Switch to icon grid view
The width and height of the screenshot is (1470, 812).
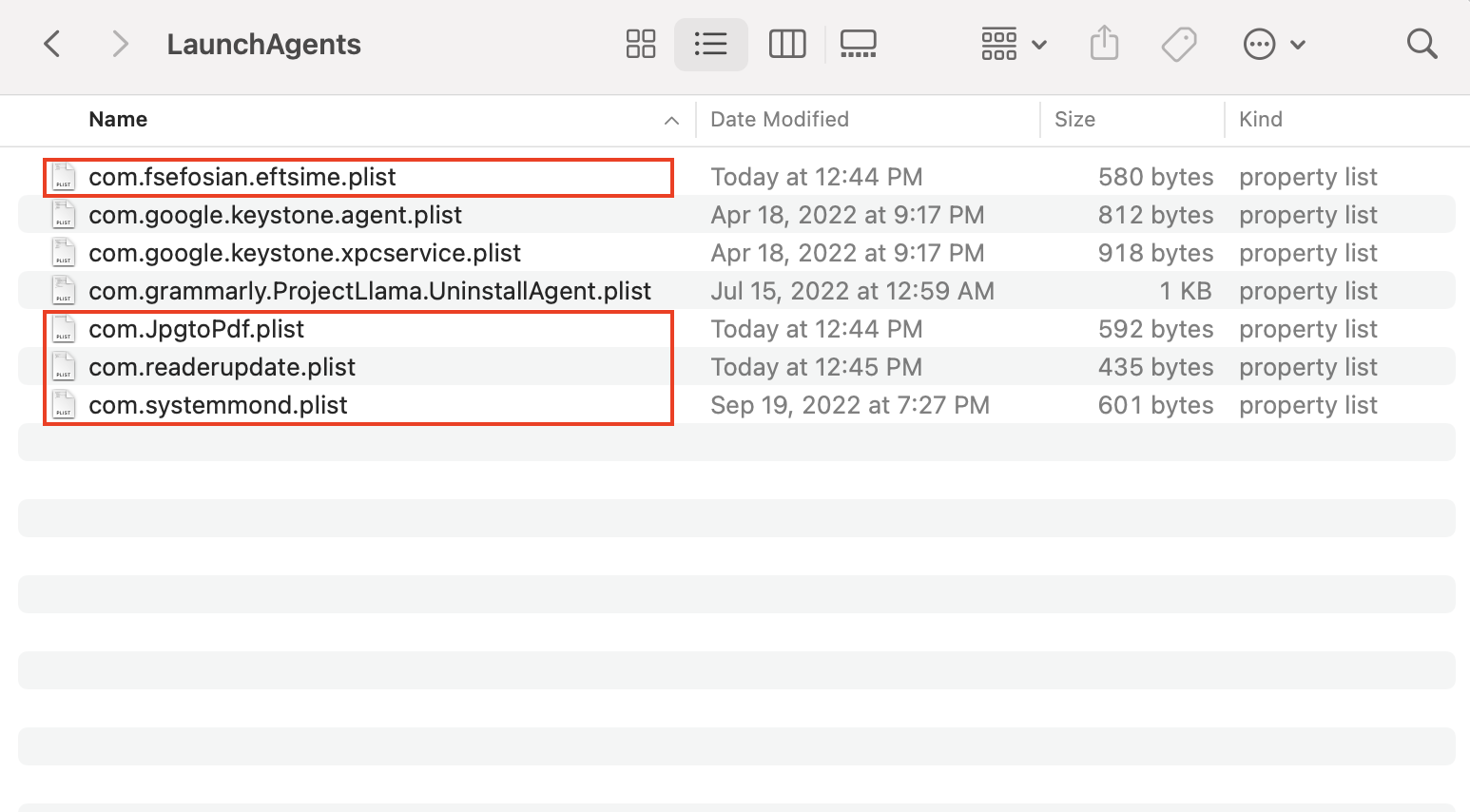(x=641, y=44)
